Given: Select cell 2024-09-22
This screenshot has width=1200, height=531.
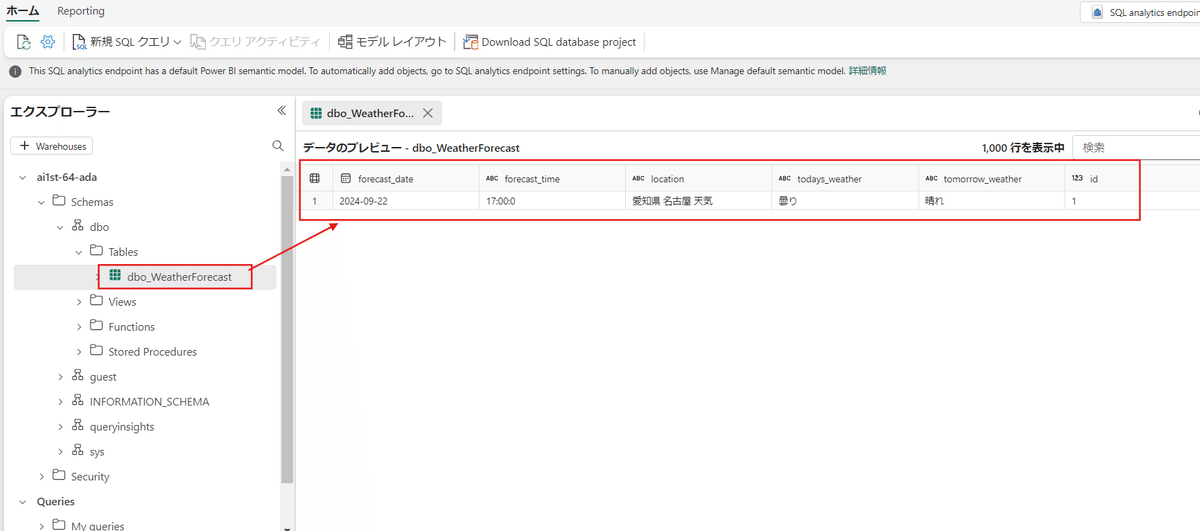Looking at the screenshot, I should [x=405, y=201].
